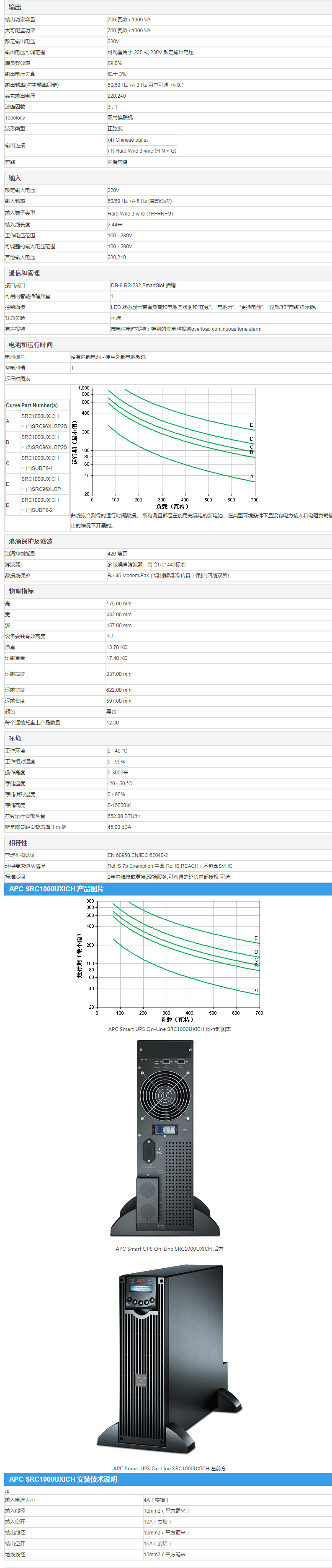The image size is (332, 1568).
Task: Click the rear view UPS product image
Action: (165, 1138)
